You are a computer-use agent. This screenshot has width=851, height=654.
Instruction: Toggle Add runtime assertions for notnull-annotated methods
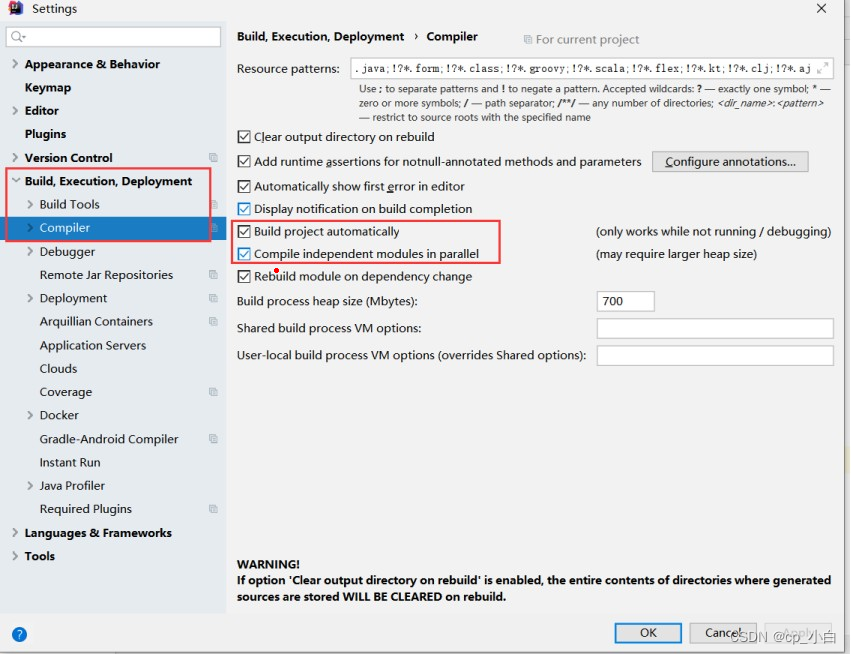(244, 162)
